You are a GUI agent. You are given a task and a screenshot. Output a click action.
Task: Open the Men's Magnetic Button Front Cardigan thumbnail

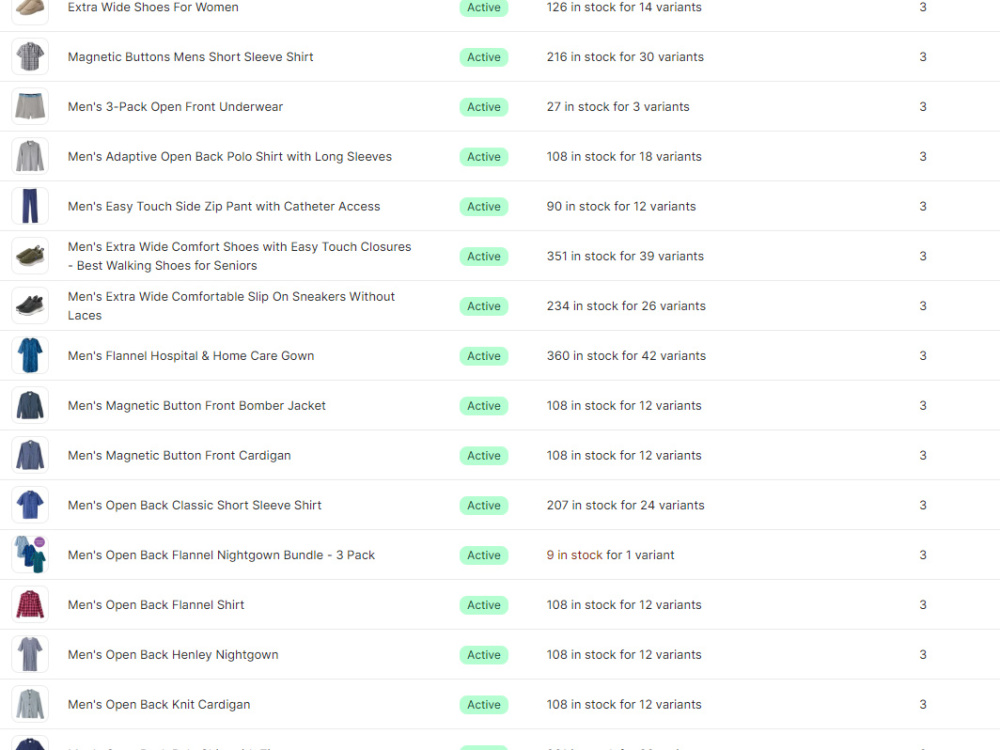point(30,455)
